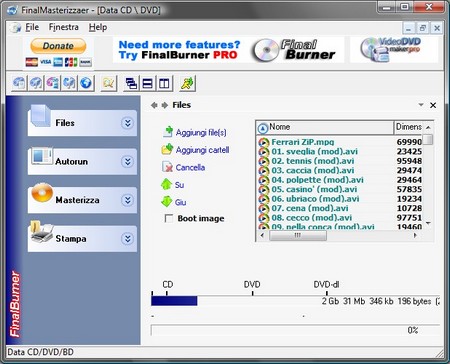
Task: Select 04. polpette (mod).avi in list
Action: (317, 180)
